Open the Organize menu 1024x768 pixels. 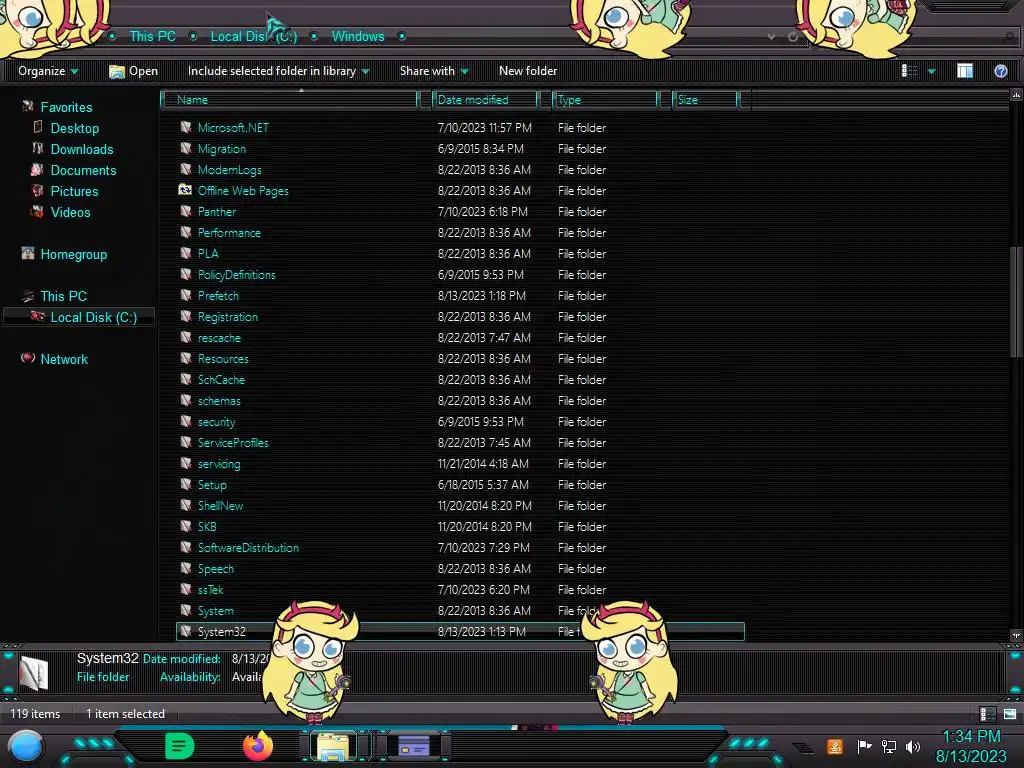point(48,71)
